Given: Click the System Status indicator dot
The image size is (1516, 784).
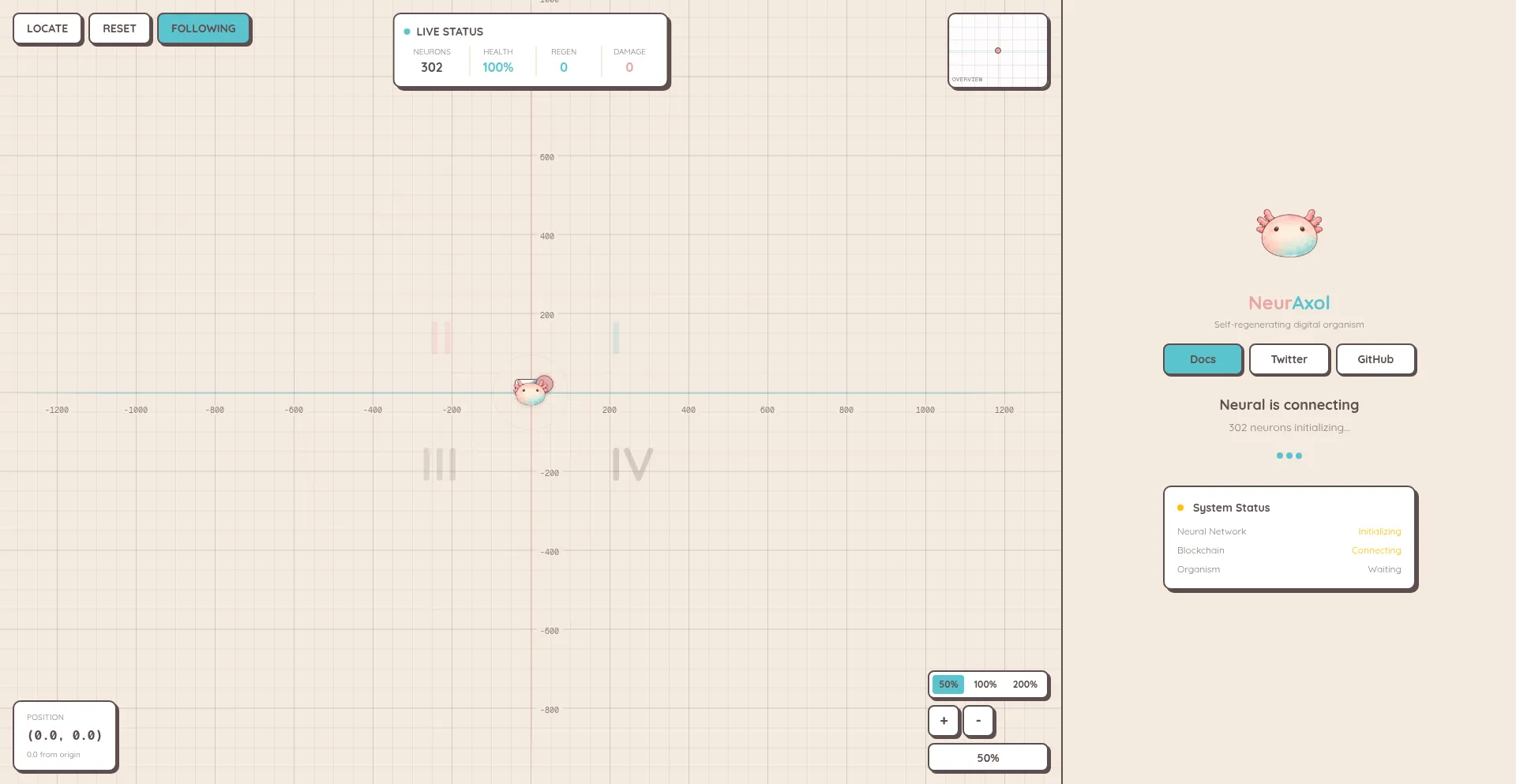Looking at the screenshot, I should (1180, 508).
